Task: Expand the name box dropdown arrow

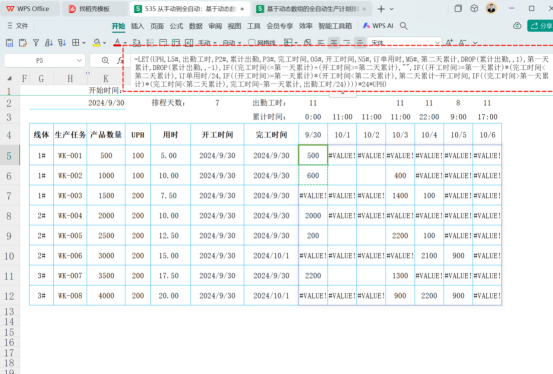Action: point(79,60)
